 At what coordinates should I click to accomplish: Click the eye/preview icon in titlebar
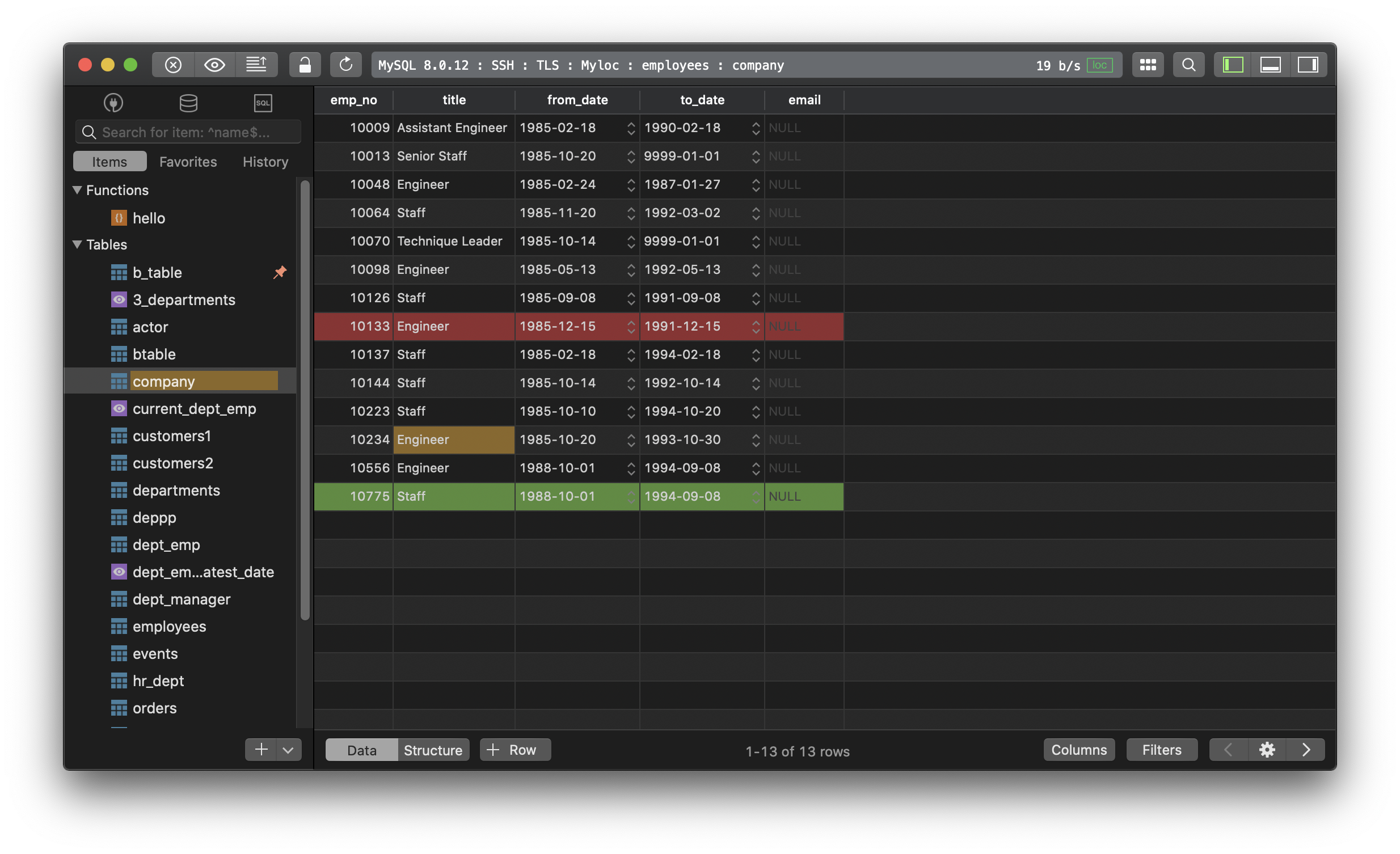pyautogui.click(x=213, y=63)
